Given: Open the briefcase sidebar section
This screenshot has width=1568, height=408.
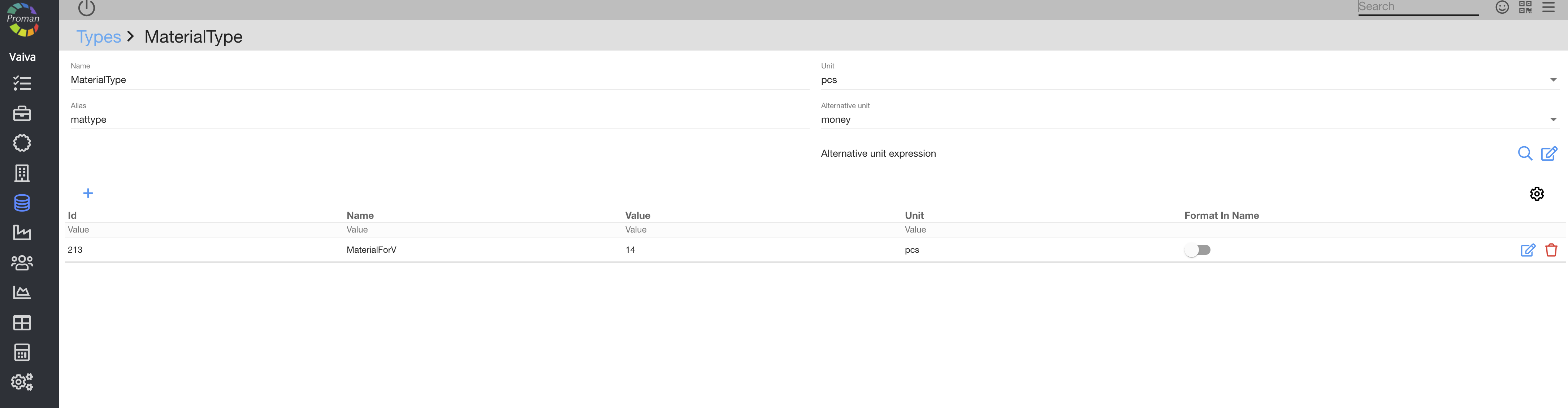Looking at the screenshot, I should 22,113.
